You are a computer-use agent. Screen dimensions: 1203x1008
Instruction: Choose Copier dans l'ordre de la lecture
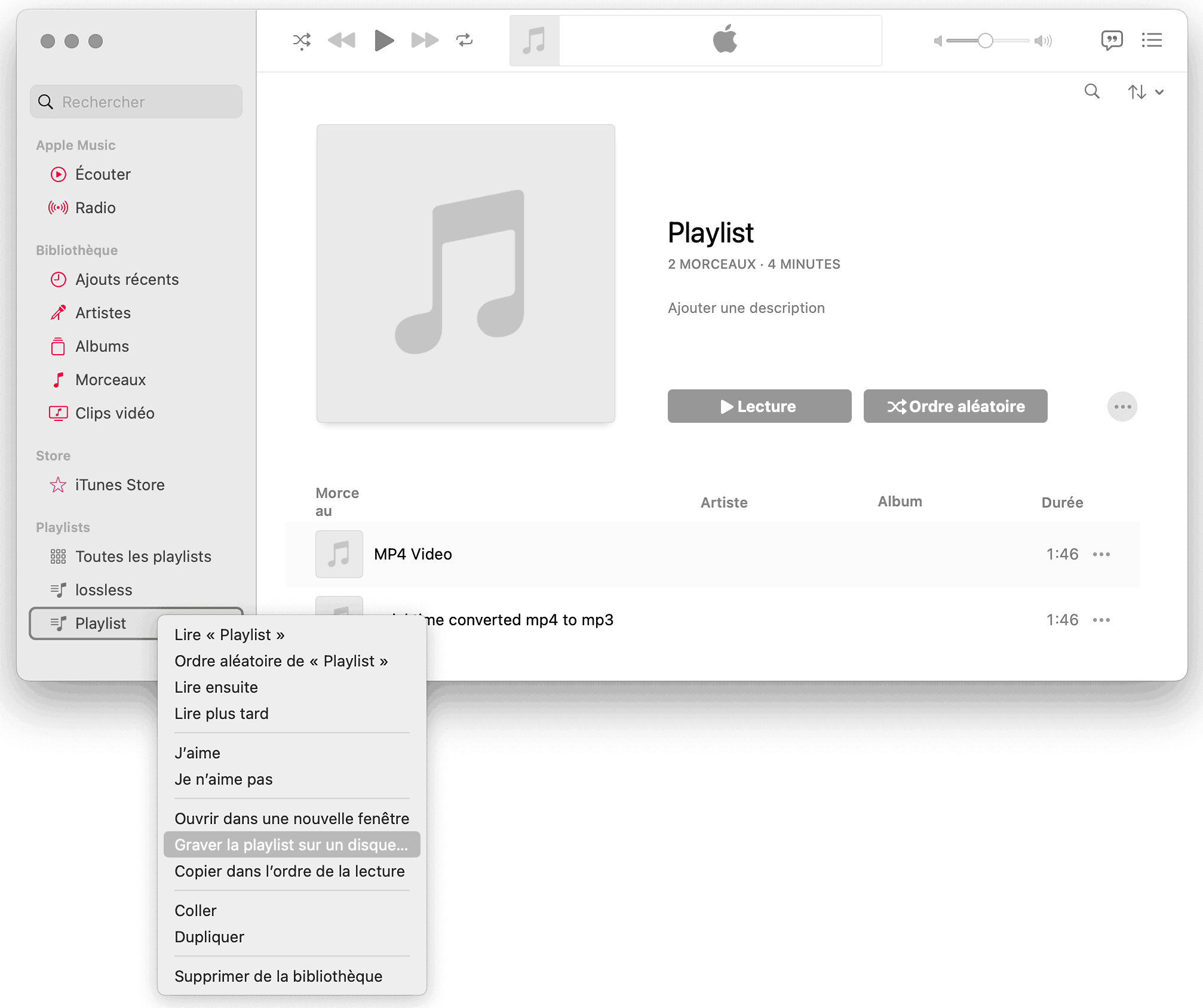[x=291, y=871]
